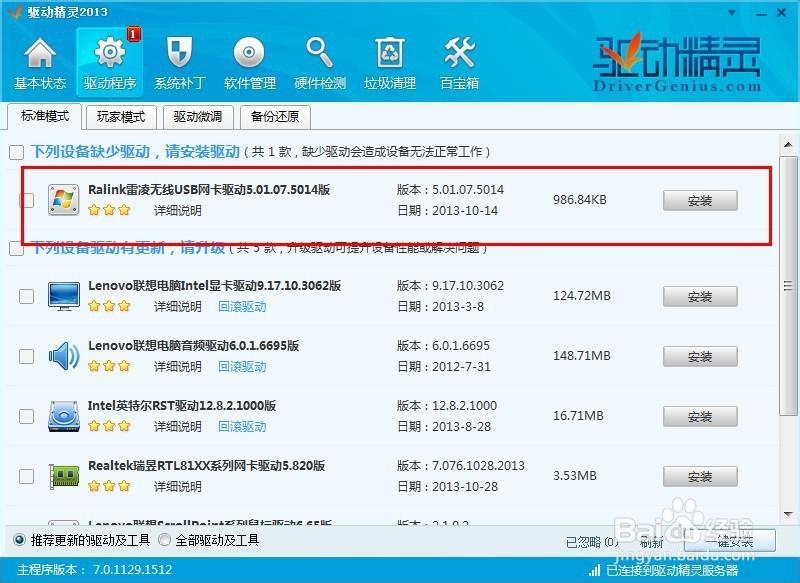800x583 pixels.
Task: Check the Lenovo Intel display driver checkbox
Action: tap(27, 296)
